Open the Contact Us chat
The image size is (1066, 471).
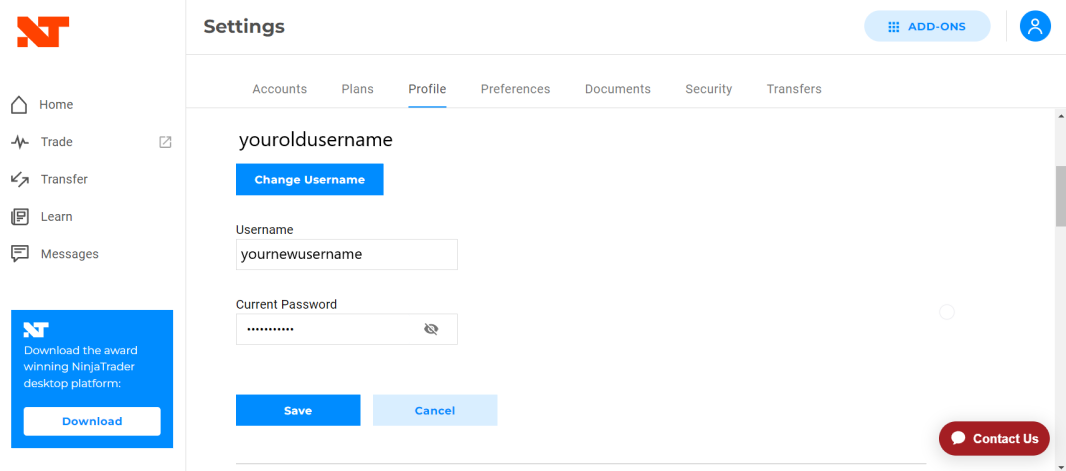994,438
